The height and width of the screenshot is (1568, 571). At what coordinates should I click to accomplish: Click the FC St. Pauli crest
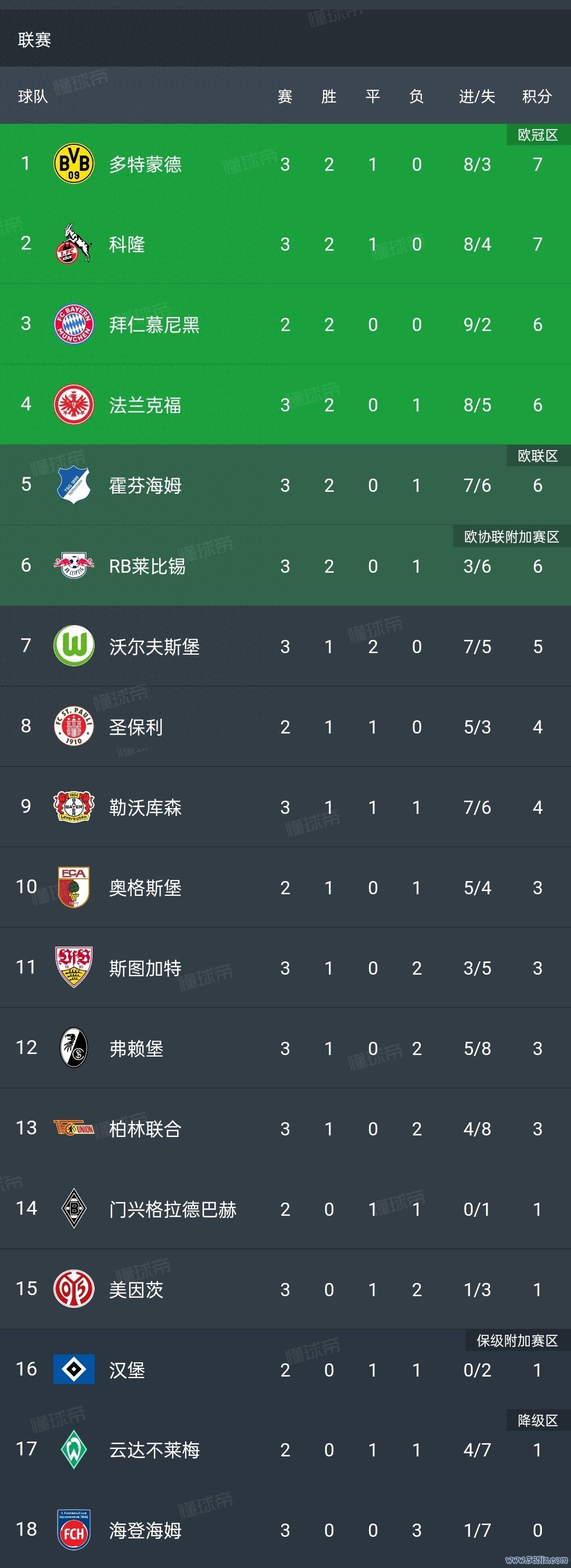pos(73,726)
